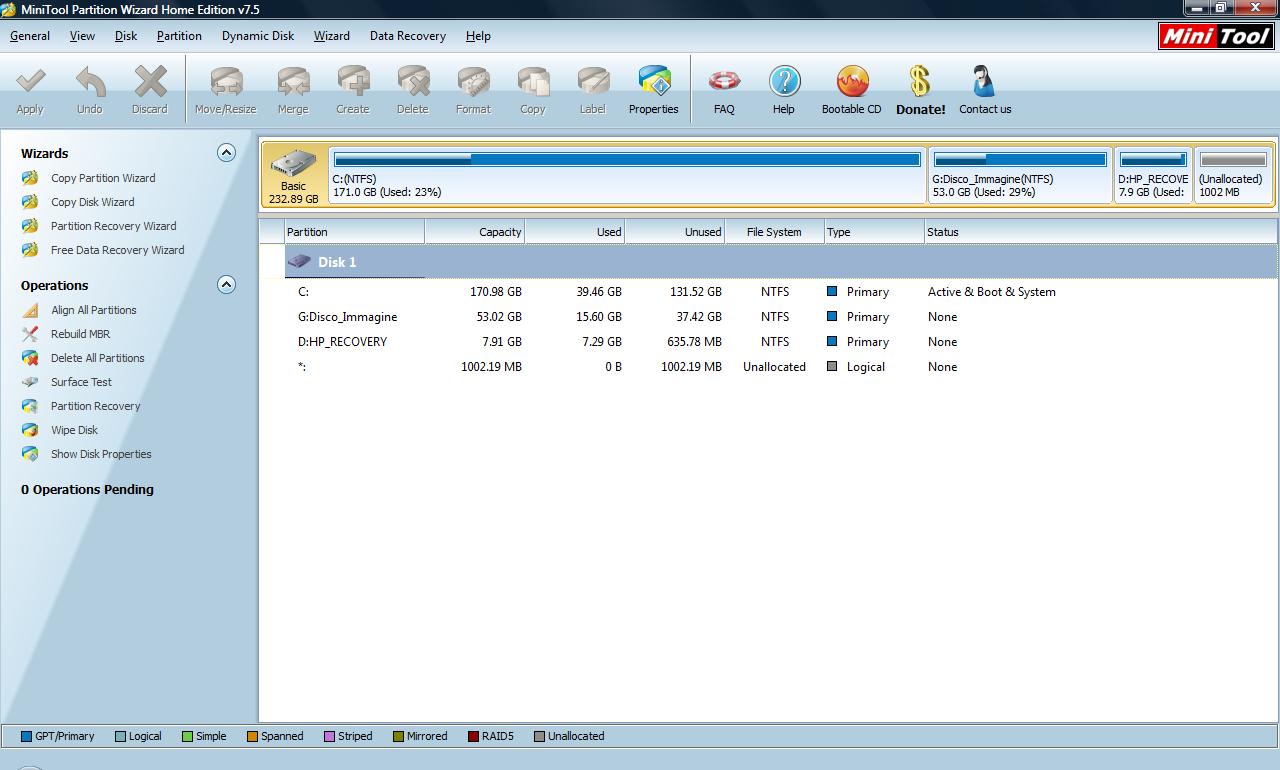Click the 170.98 GB capacity cell
This screenshot has width=1280, height=770.
(496, 292)
